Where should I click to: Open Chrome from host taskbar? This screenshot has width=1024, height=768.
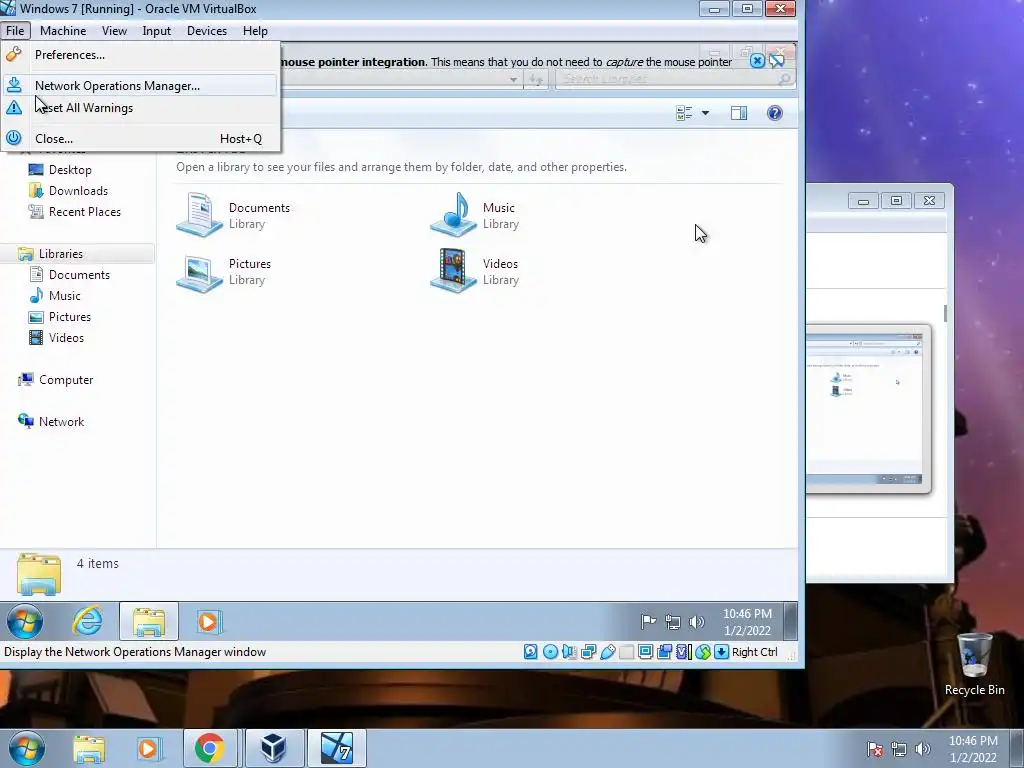point(210,748)
